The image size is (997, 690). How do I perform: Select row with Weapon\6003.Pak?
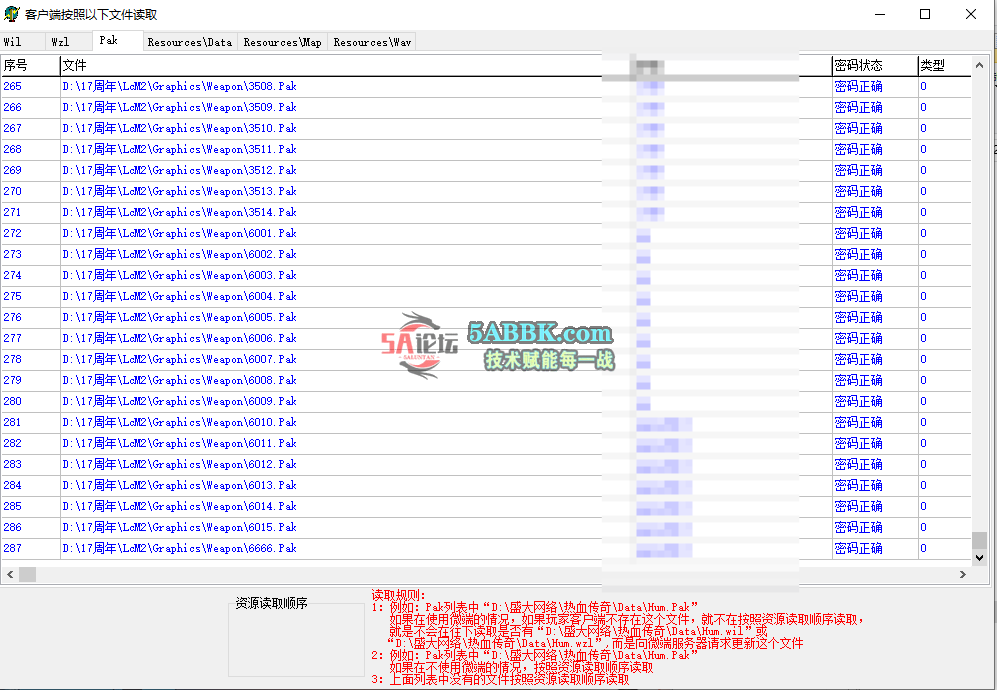pyautogui.click(x=486, y=275)
